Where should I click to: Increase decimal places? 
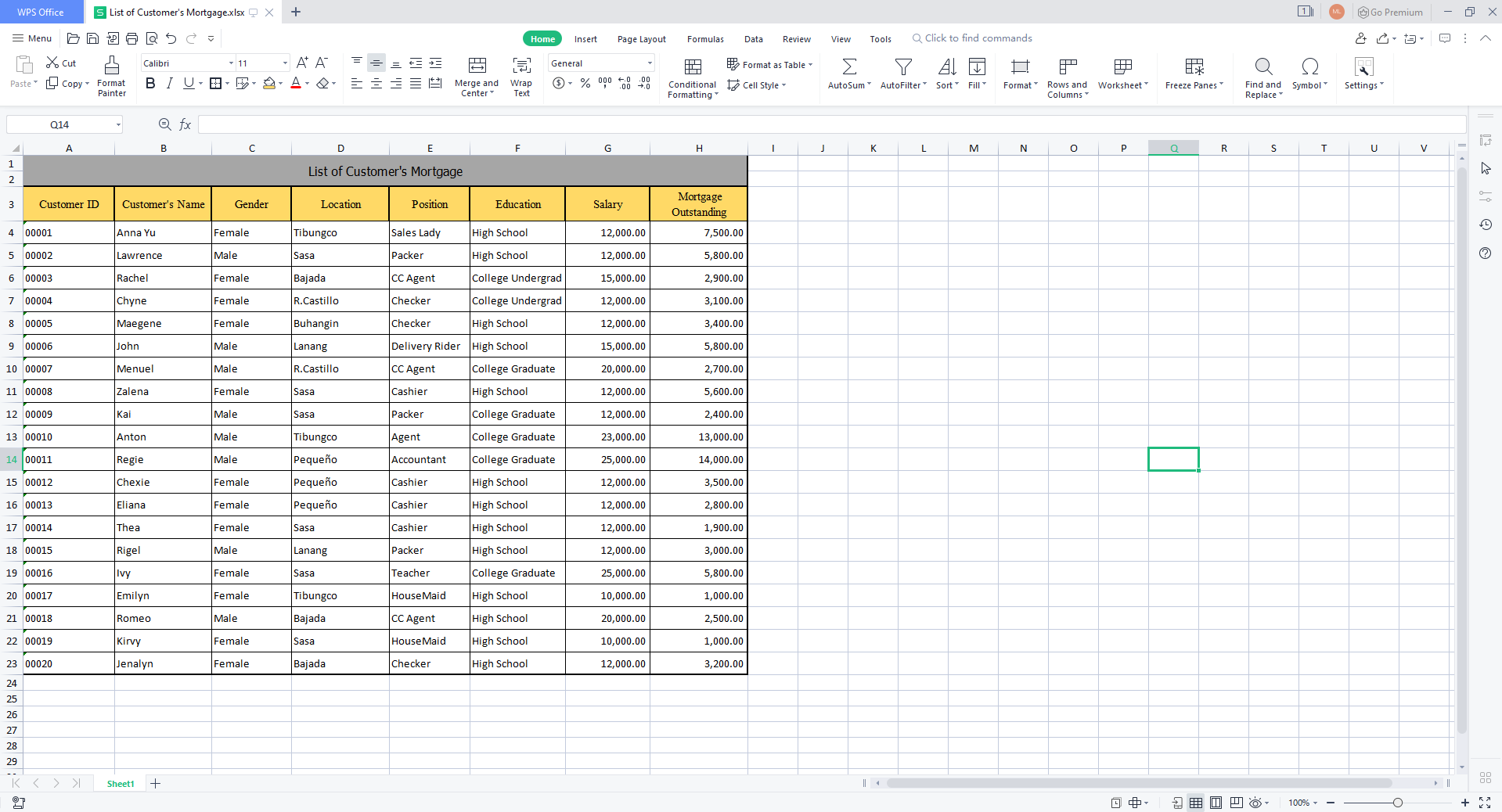(625, 83)
